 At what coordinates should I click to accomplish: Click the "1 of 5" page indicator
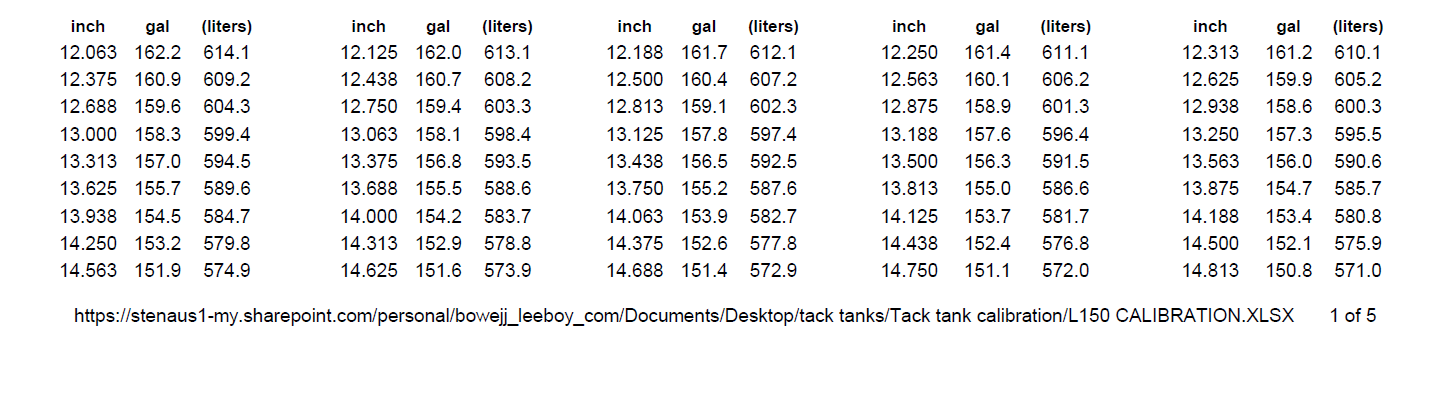point(1353,316)
